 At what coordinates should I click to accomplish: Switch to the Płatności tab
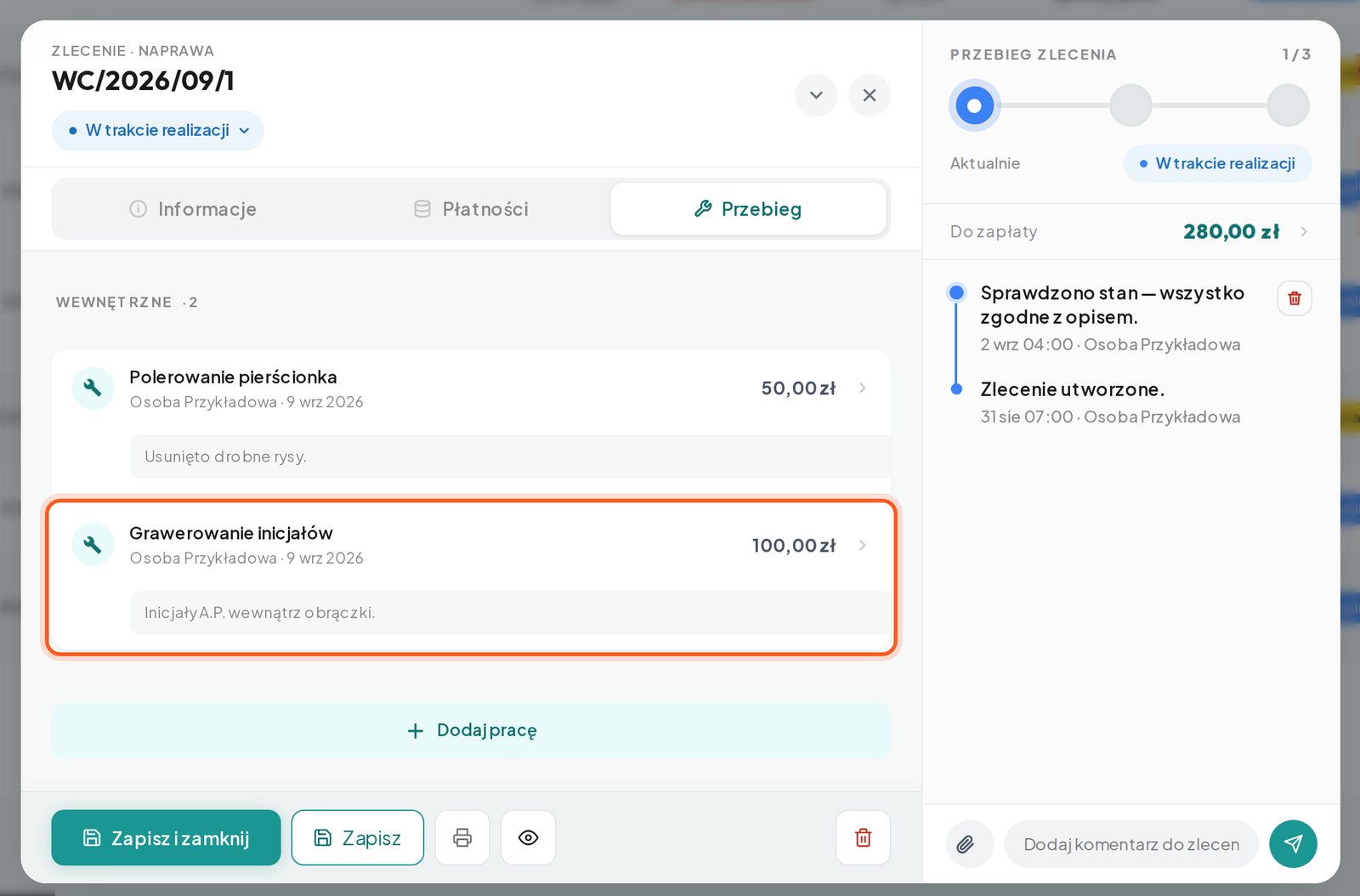coord(471,209)
